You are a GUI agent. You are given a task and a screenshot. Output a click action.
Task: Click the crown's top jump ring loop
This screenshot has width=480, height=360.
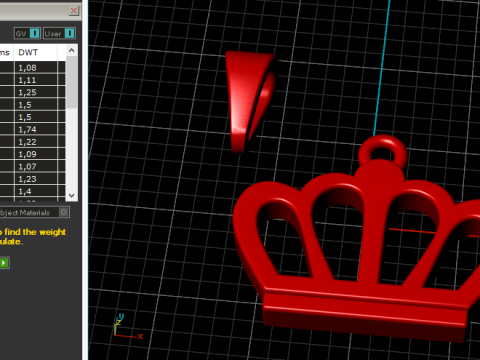tap(383, 153)
